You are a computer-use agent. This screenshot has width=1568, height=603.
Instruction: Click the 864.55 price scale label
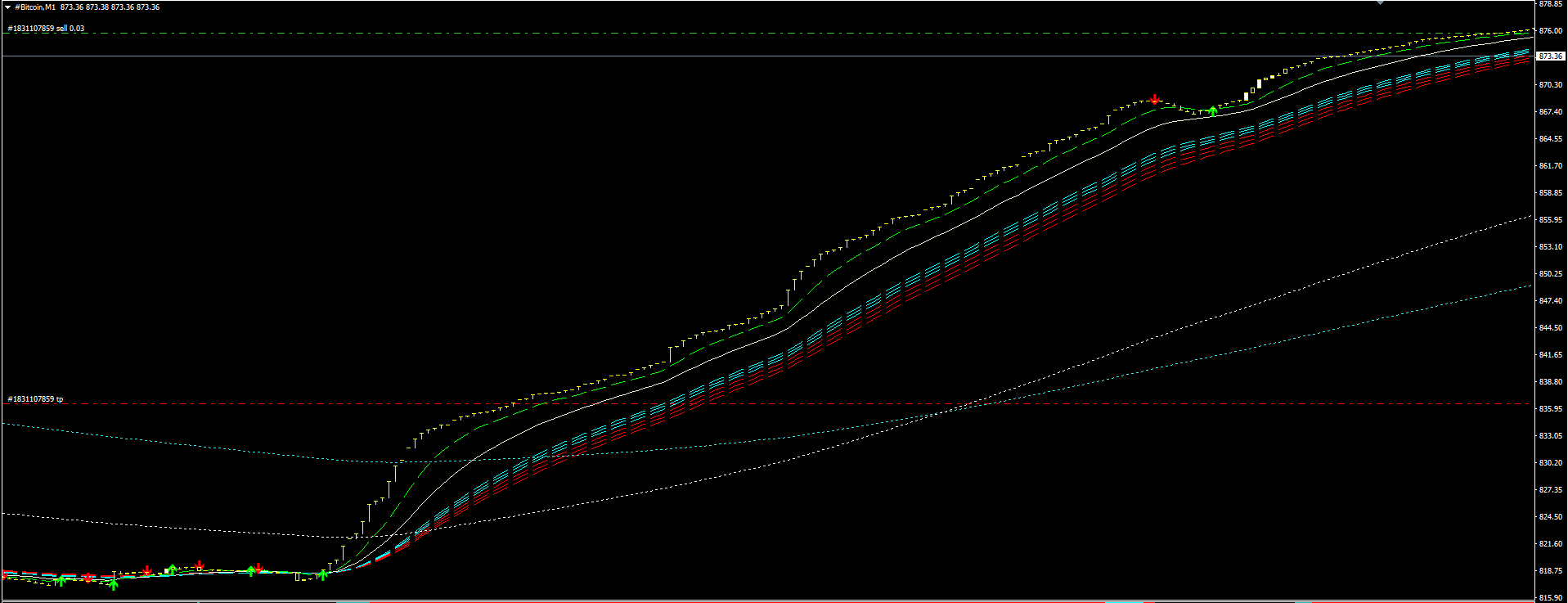coord(1551,139)
